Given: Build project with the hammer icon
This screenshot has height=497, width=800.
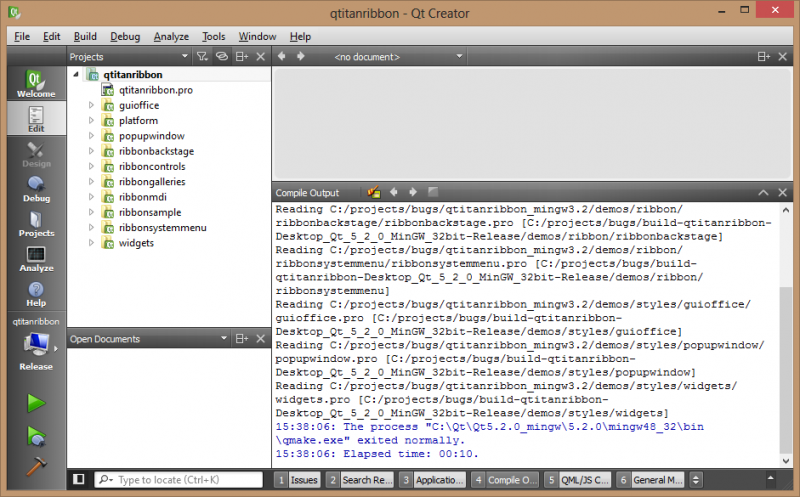Looking at the screenshot, I should pos(36,466).
